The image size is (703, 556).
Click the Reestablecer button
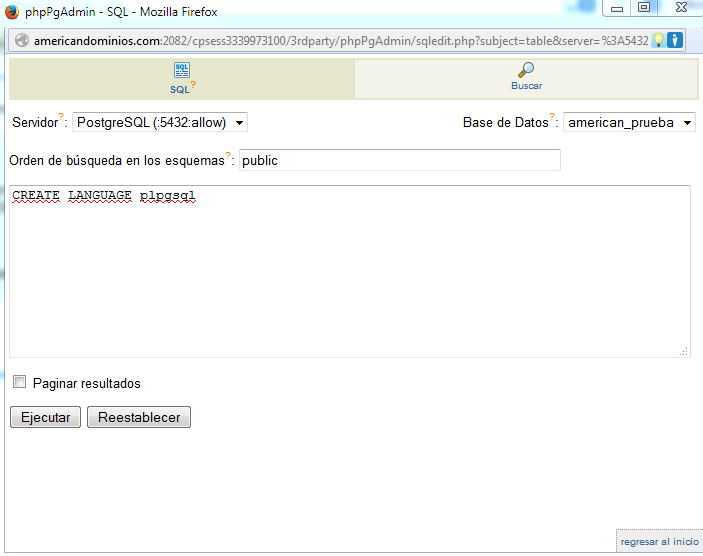[x=139, y=417]
